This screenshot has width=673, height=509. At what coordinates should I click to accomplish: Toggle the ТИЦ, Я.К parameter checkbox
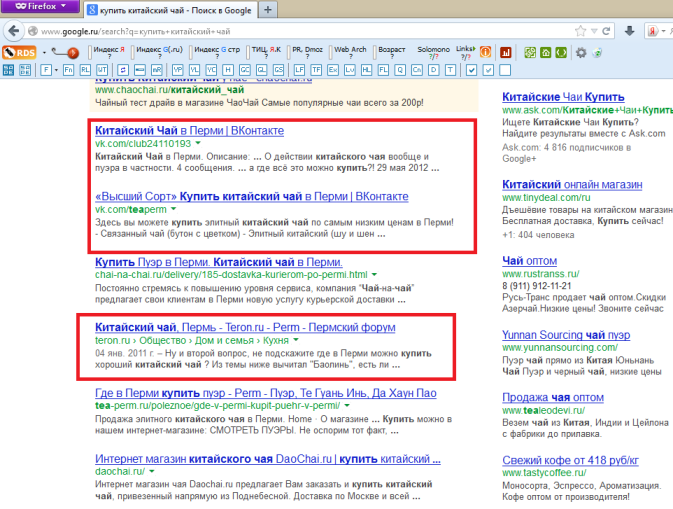tap(249, 52)
